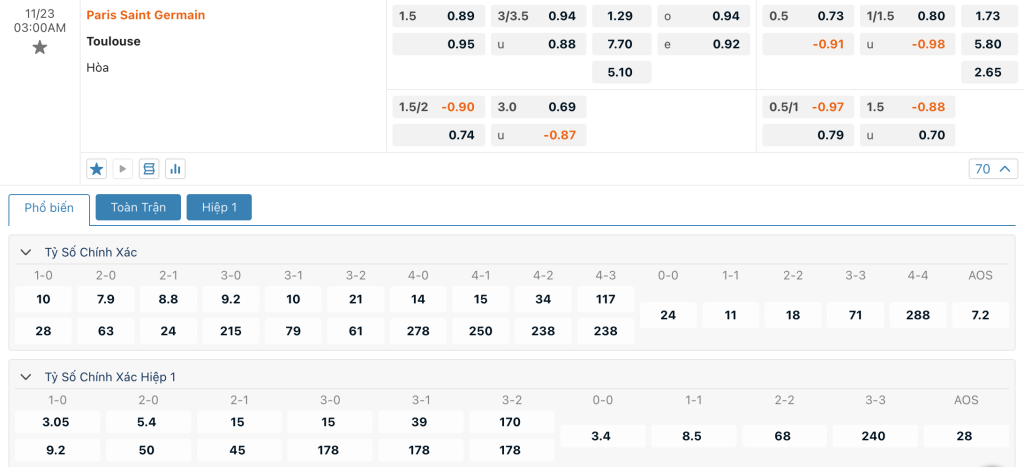Open the Paris Saint Germain team link

pos(146,16)
